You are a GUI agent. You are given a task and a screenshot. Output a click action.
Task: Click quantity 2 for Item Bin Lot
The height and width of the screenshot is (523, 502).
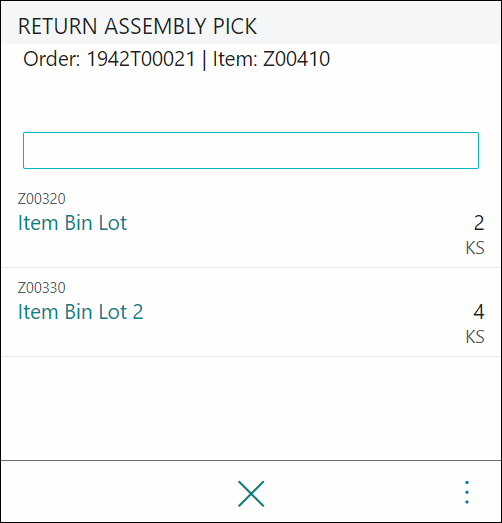click(x=479, y=223)
